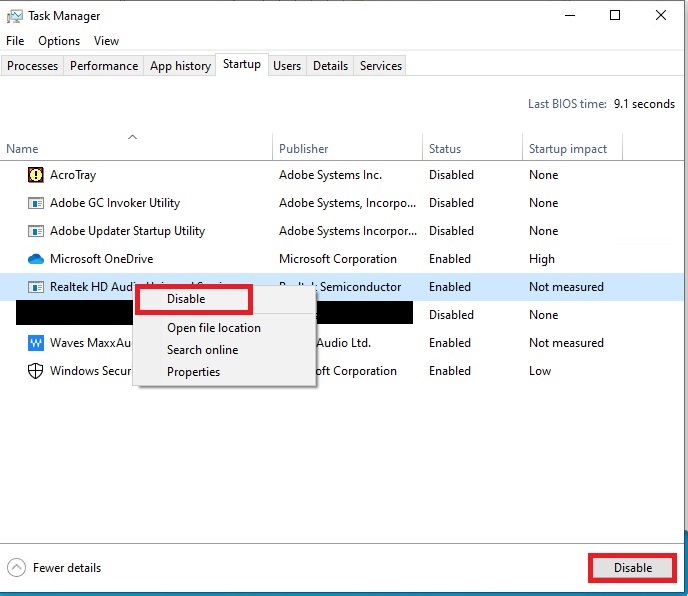
Task: Choose Open file location in context menu
Action: 214,328
